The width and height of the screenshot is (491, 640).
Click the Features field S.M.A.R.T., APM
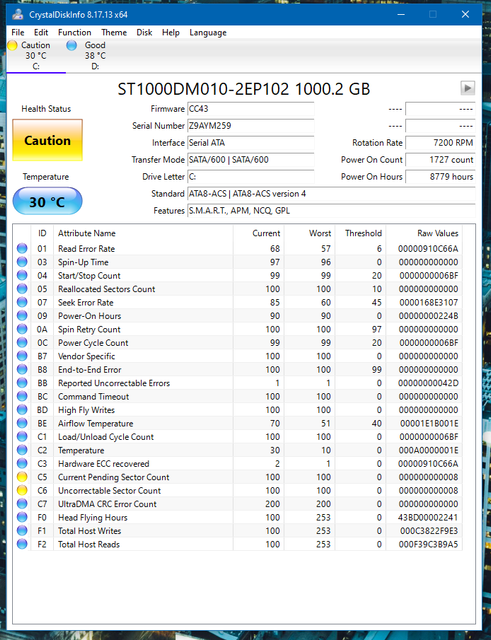tap(331, 211)
